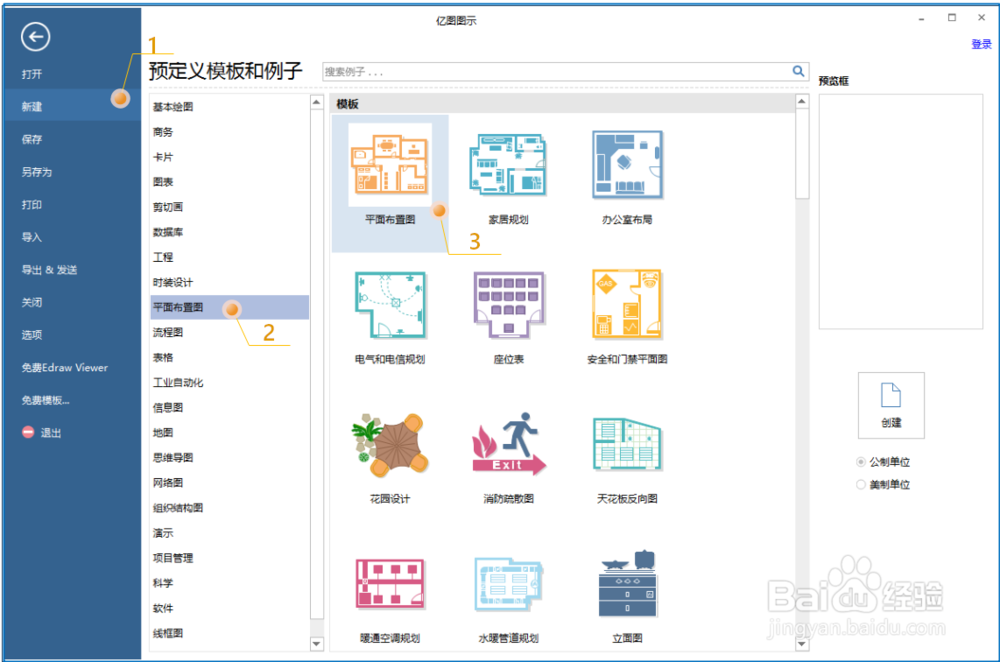This screenshot has width=1000, height=662.
Task: Click the 创建 create document button
Action: click(891, 406)
